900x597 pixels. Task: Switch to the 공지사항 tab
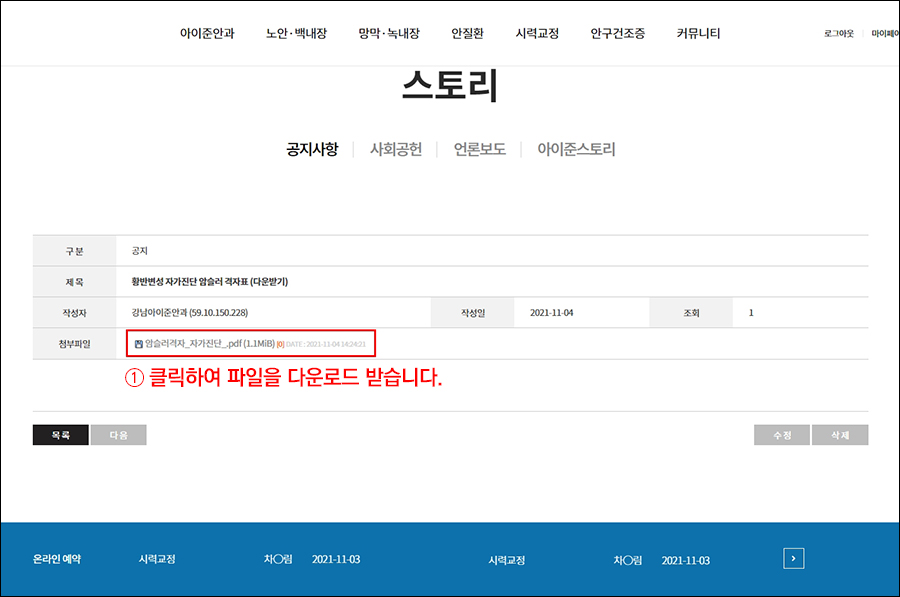(x=312, y=149)
